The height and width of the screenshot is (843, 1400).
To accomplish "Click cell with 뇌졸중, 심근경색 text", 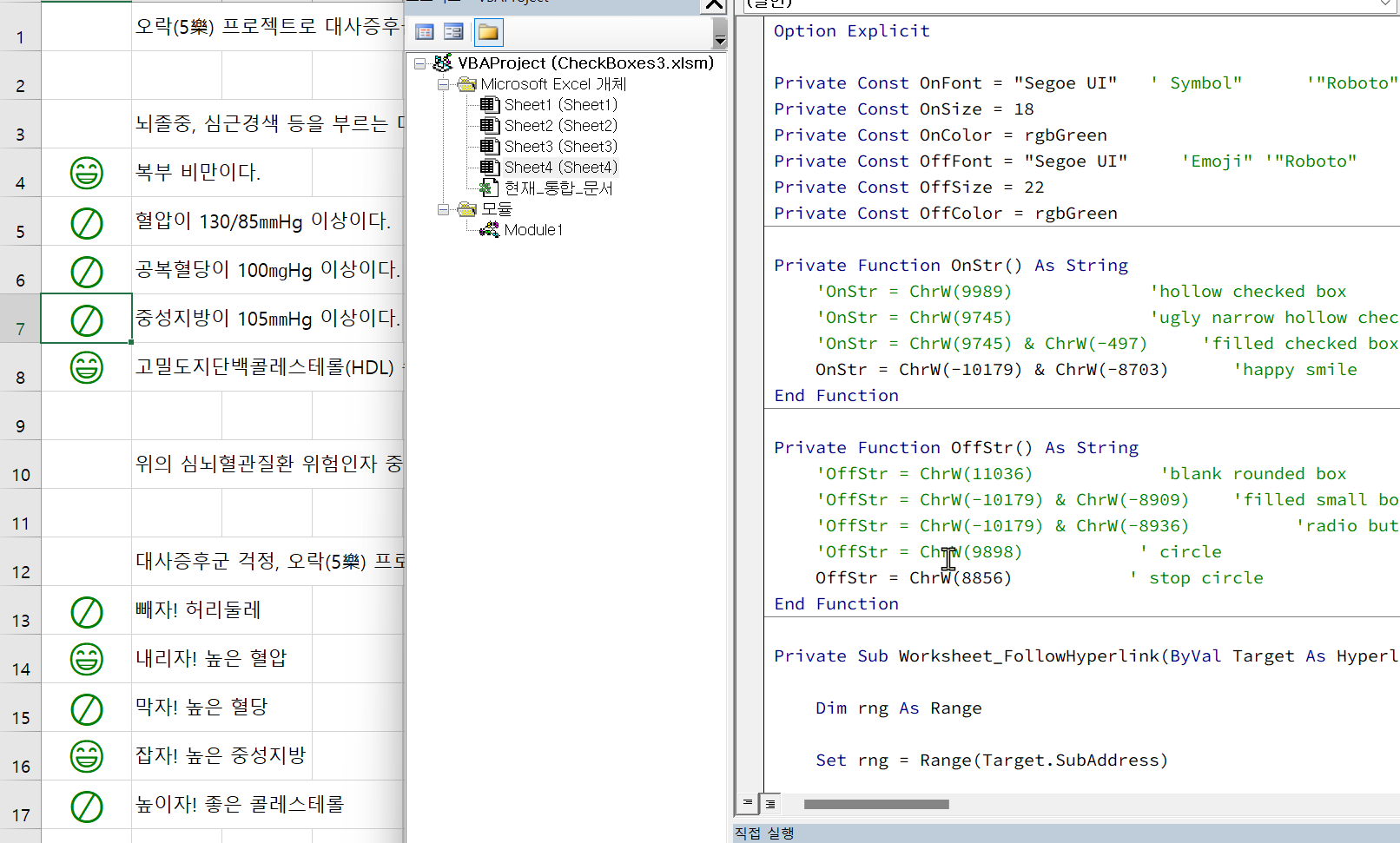I will pos(267,123).
